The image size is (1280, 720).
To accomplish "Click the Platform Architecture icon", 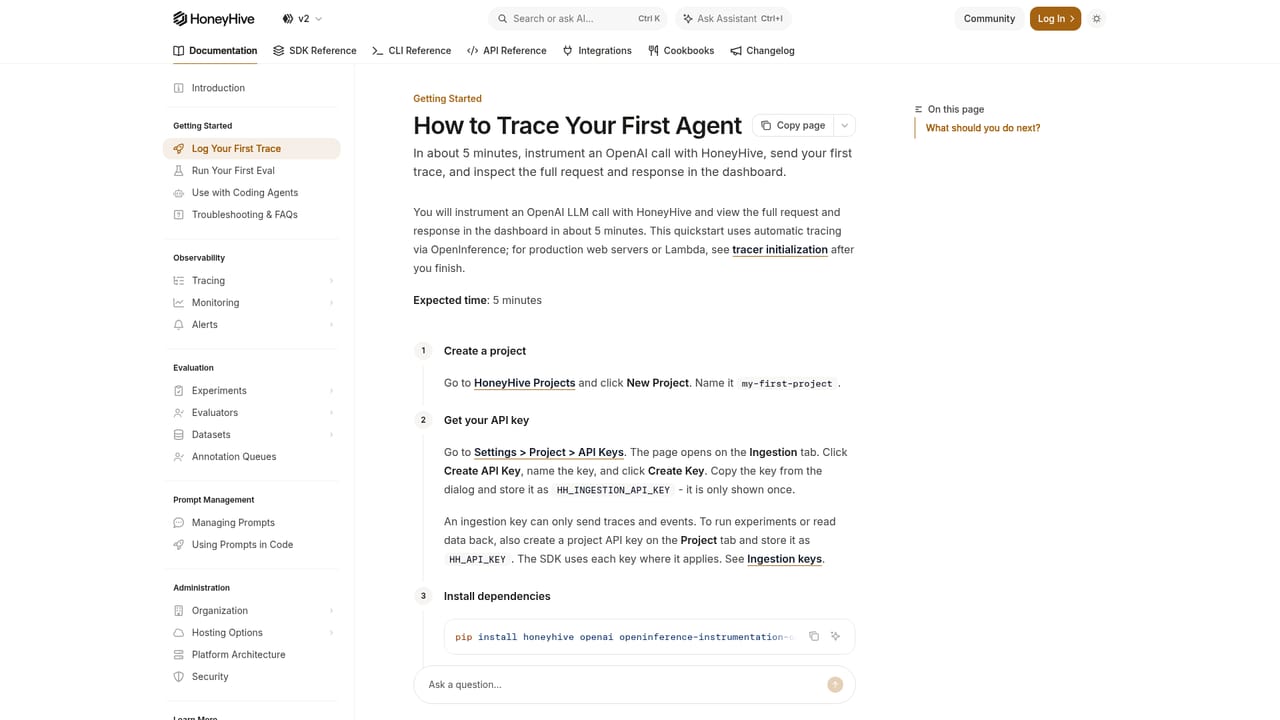I will click(179, 654).
